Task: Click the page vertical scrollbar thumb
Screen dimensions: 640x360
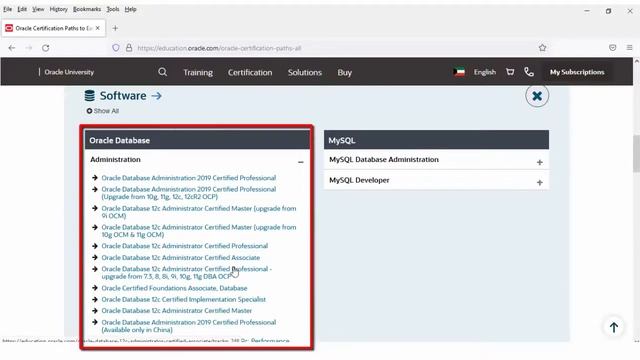Action: click(x=636, y=153)
